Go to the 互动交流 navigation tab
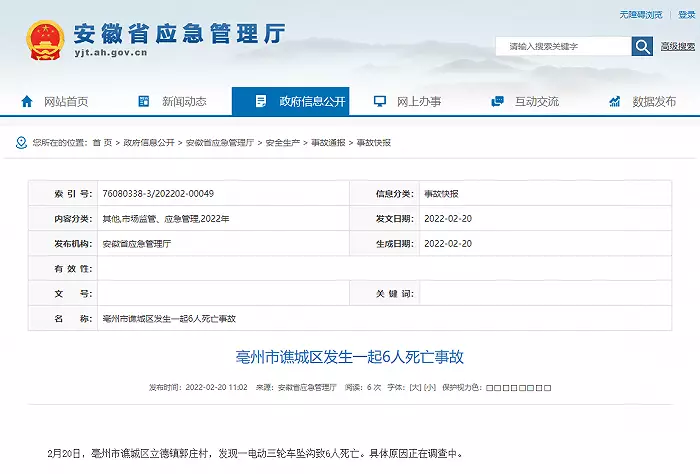The height and width of the screenshot is (474, 700). tap(536, 102)
